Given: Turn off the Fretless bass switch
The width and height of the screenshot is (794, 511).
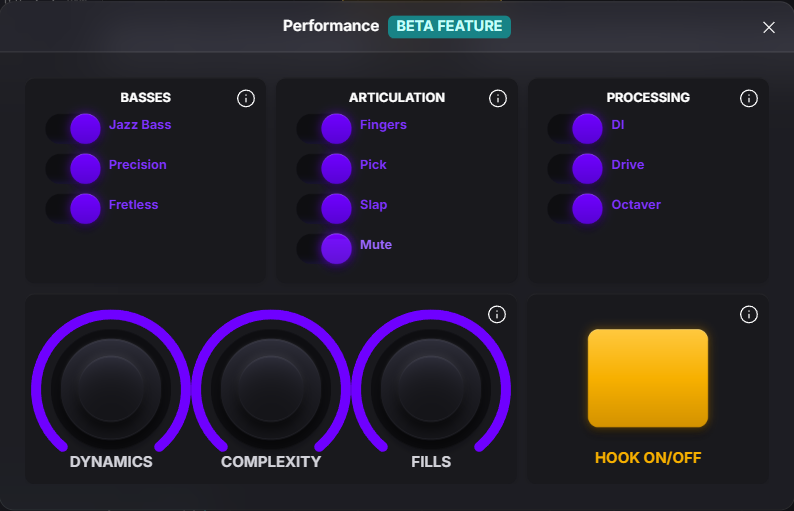Looking at the screenshot, I should point(74,208).
